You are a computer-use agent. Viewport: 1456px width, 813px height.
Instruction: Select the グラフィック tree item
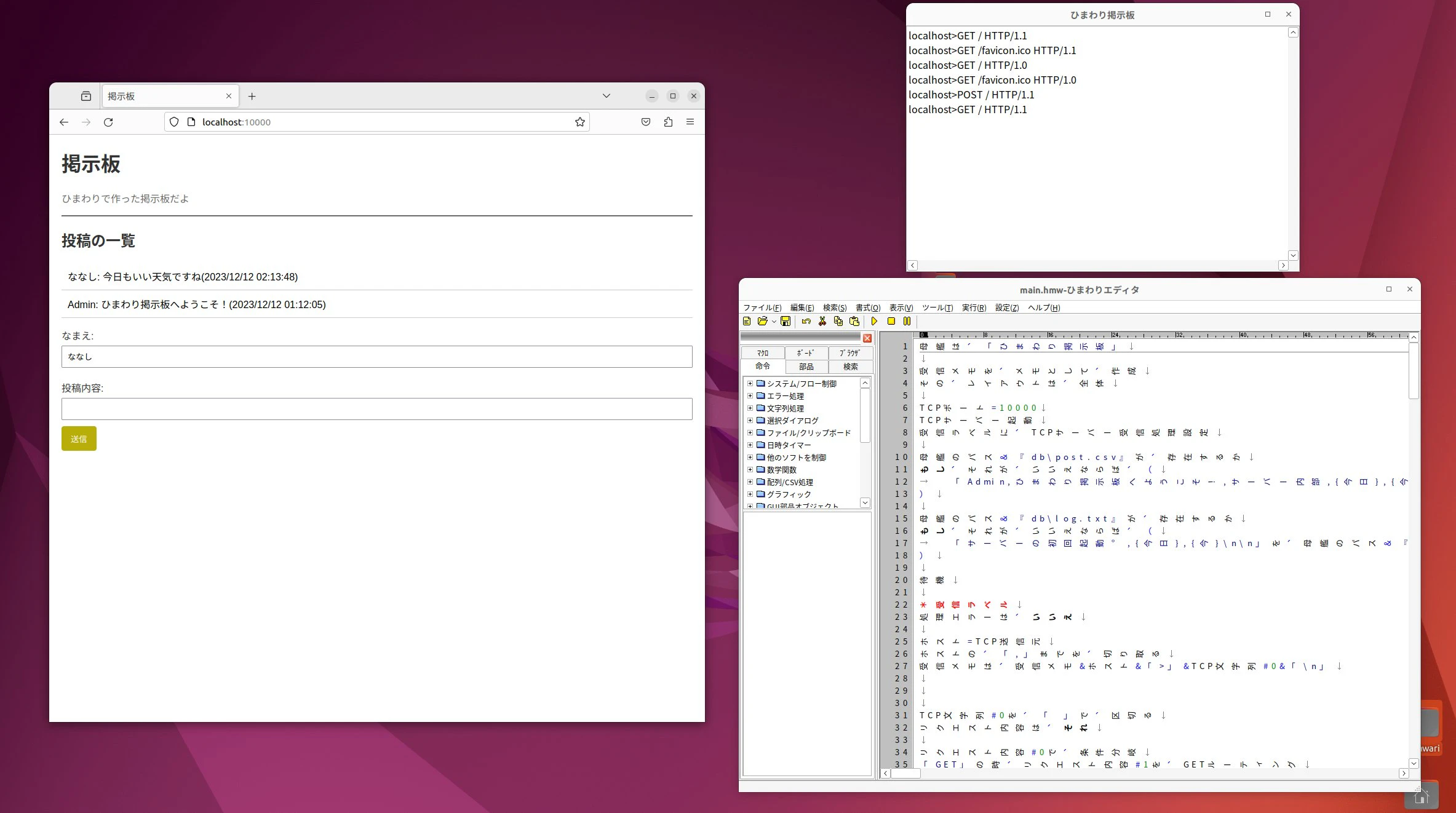[x=789, y=494]
